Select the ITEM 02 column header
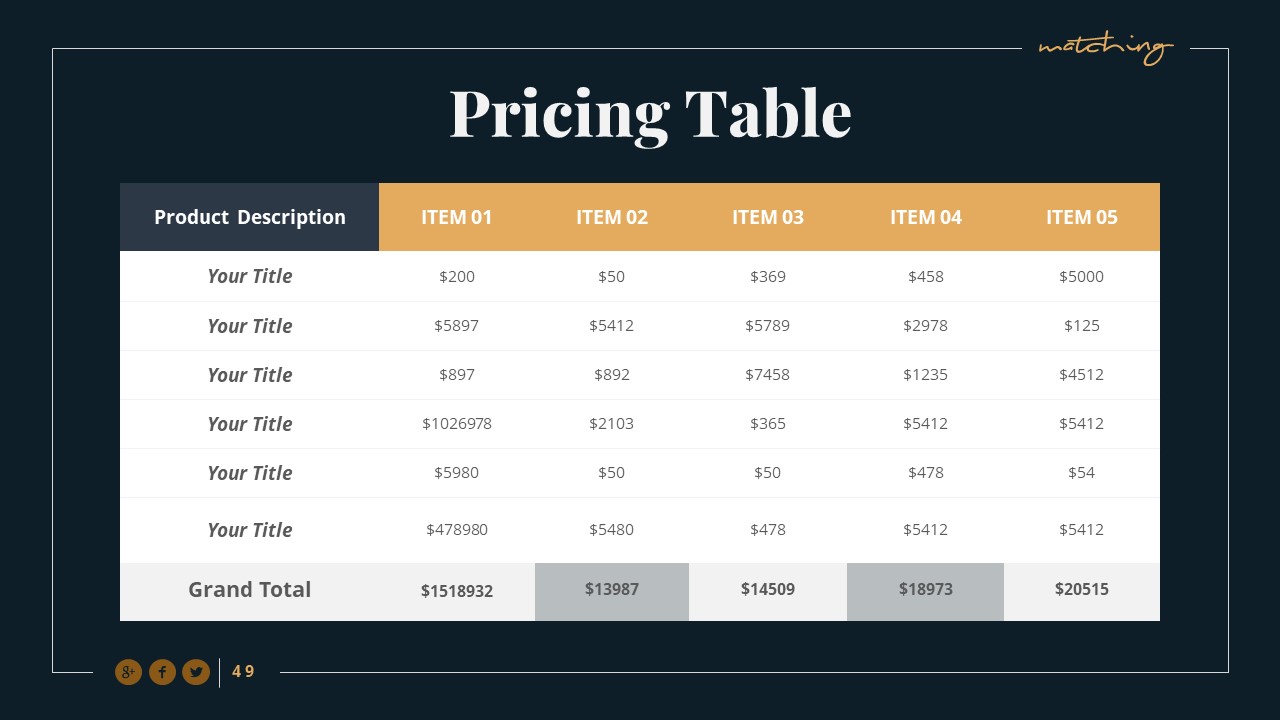Screen dimensions: 1280x720 (612, 217)
